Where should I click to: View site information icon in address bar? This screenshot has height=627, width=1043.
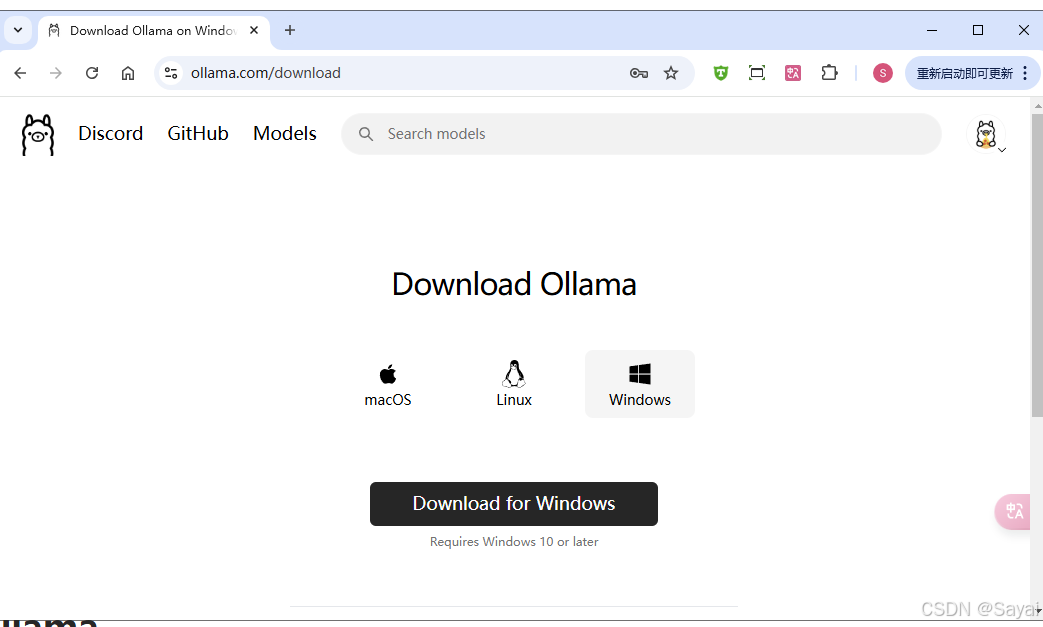(x=171, y=73)
